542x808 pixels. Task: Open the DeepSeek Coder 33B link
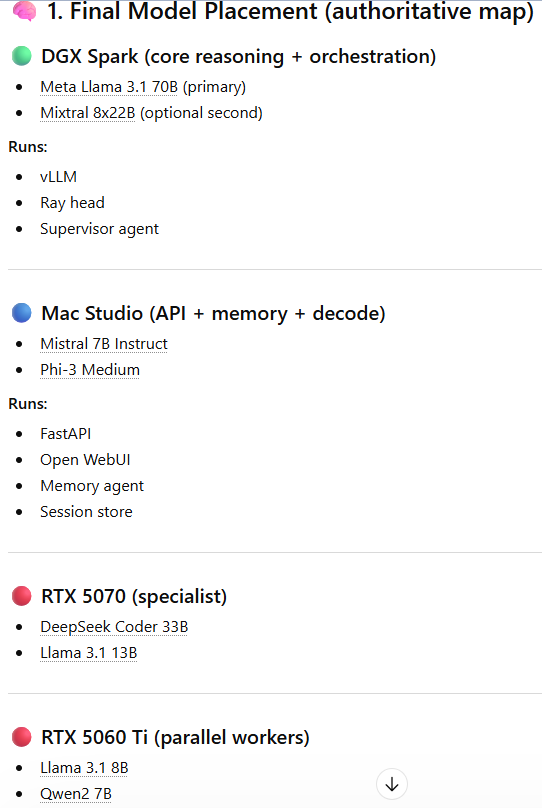coord(114,627)
